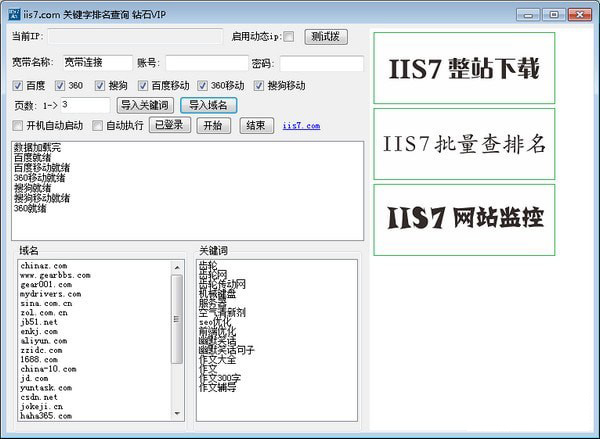
Task: Open the IIS7 批量查排名 banner
Action: [x=464, y=143]
